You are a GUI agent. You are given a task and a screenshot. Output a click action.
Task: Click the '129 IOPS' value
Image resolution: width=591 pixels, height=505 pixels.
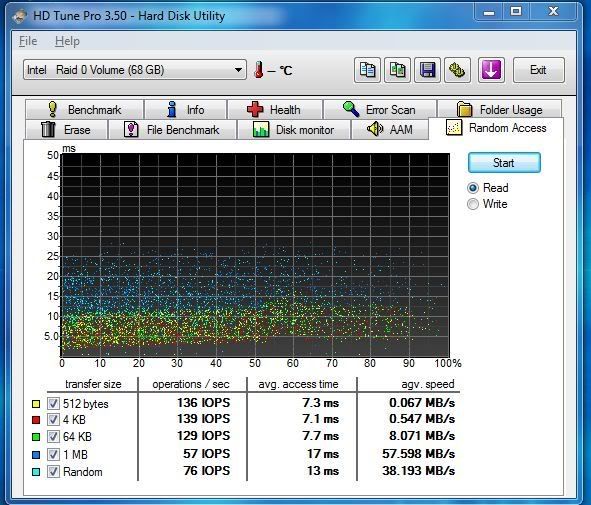[x=204, y=436]
